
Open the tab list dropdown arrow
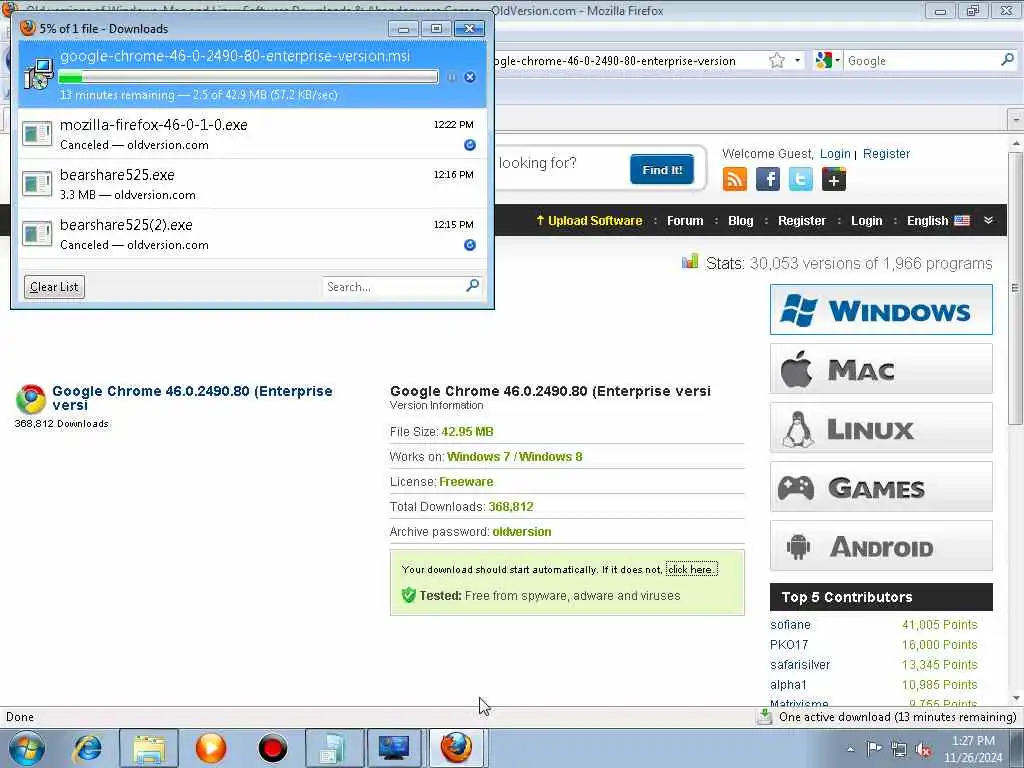click(1016, 120)
